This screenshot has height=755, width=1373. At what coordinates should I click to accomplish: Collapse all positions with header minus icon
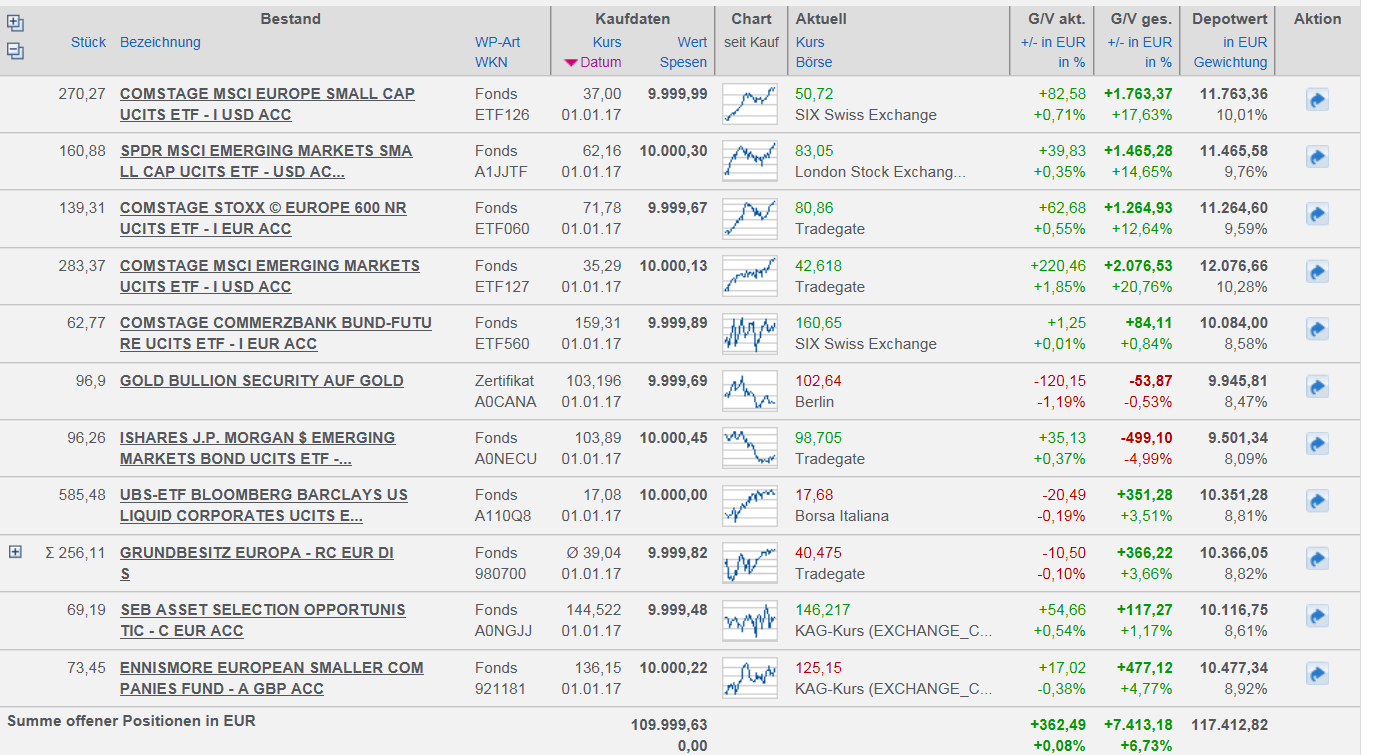coord(15,51)
